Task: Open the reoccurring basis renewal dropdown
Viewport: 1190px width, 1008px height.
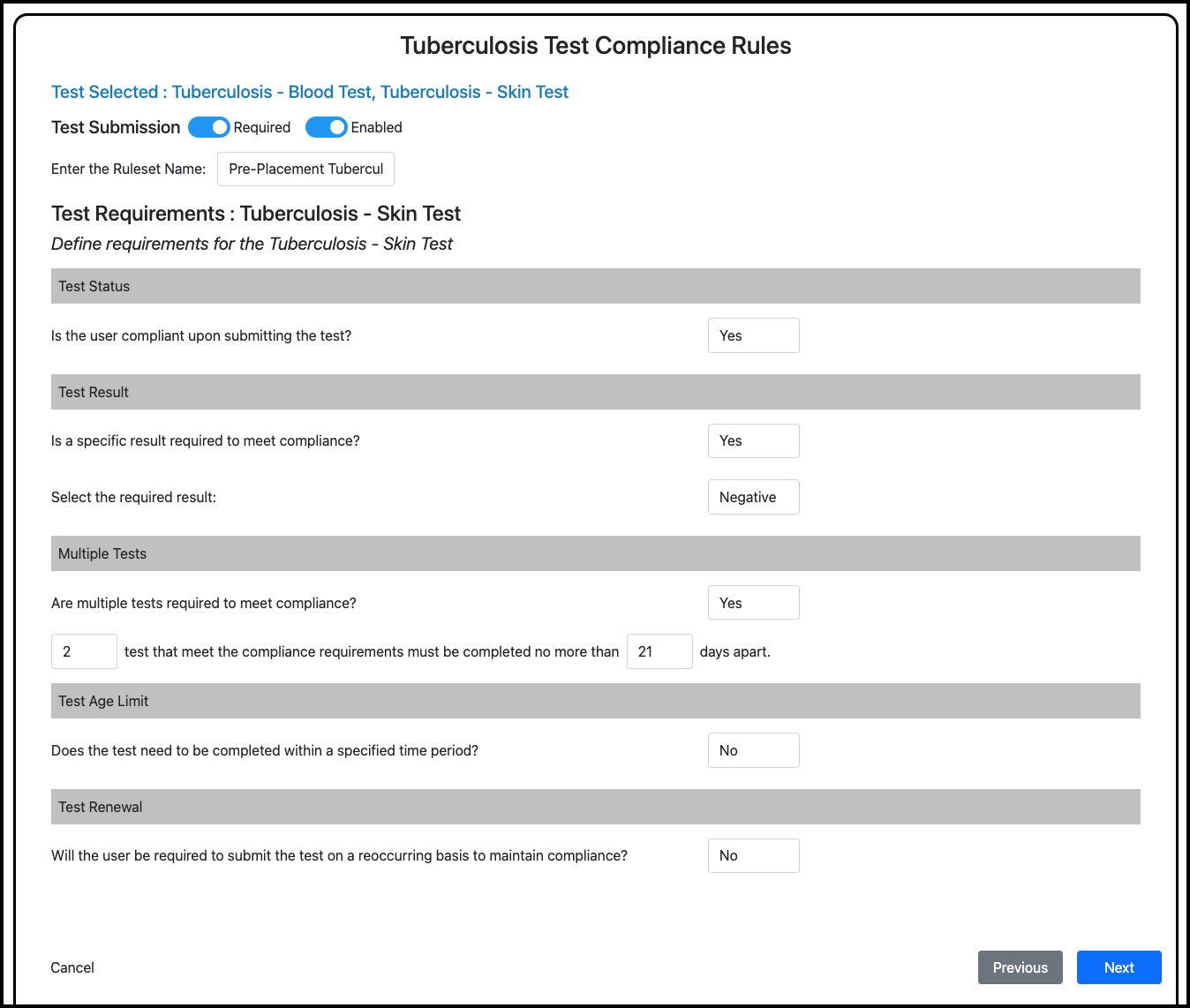Action: pyautogui.click(x=753, y=856)
